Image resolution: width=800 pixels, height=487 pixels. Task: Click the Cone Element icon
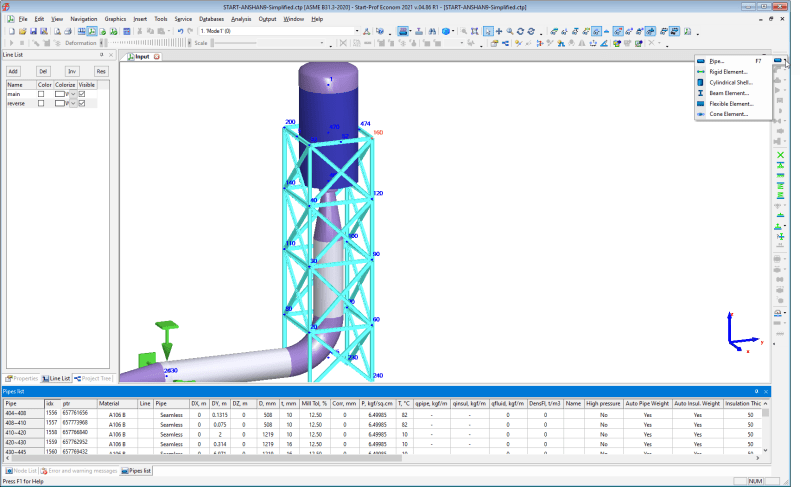tap(701, 114)
